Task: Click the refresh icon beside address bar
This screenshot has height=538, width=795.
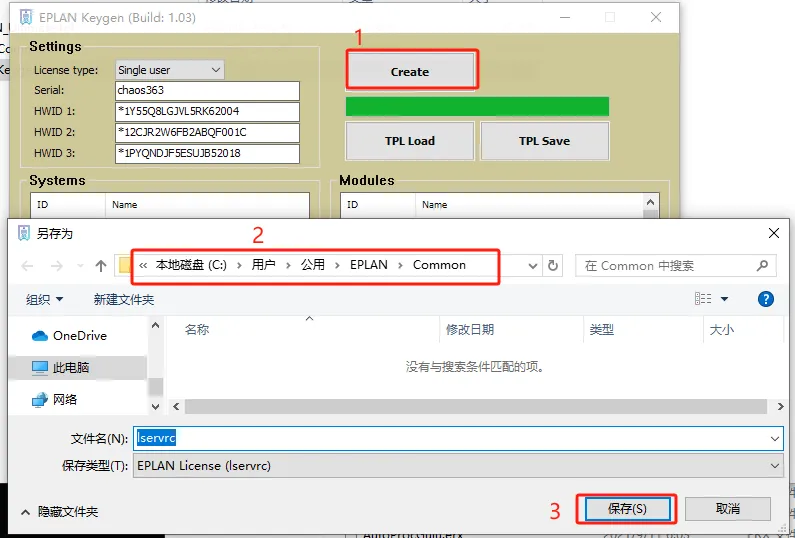Action: pyautogui.click(x=553, y=266)
